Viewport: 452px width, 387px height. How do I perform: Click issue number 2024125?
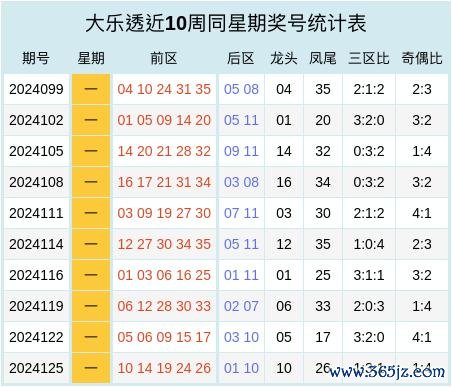36,368
